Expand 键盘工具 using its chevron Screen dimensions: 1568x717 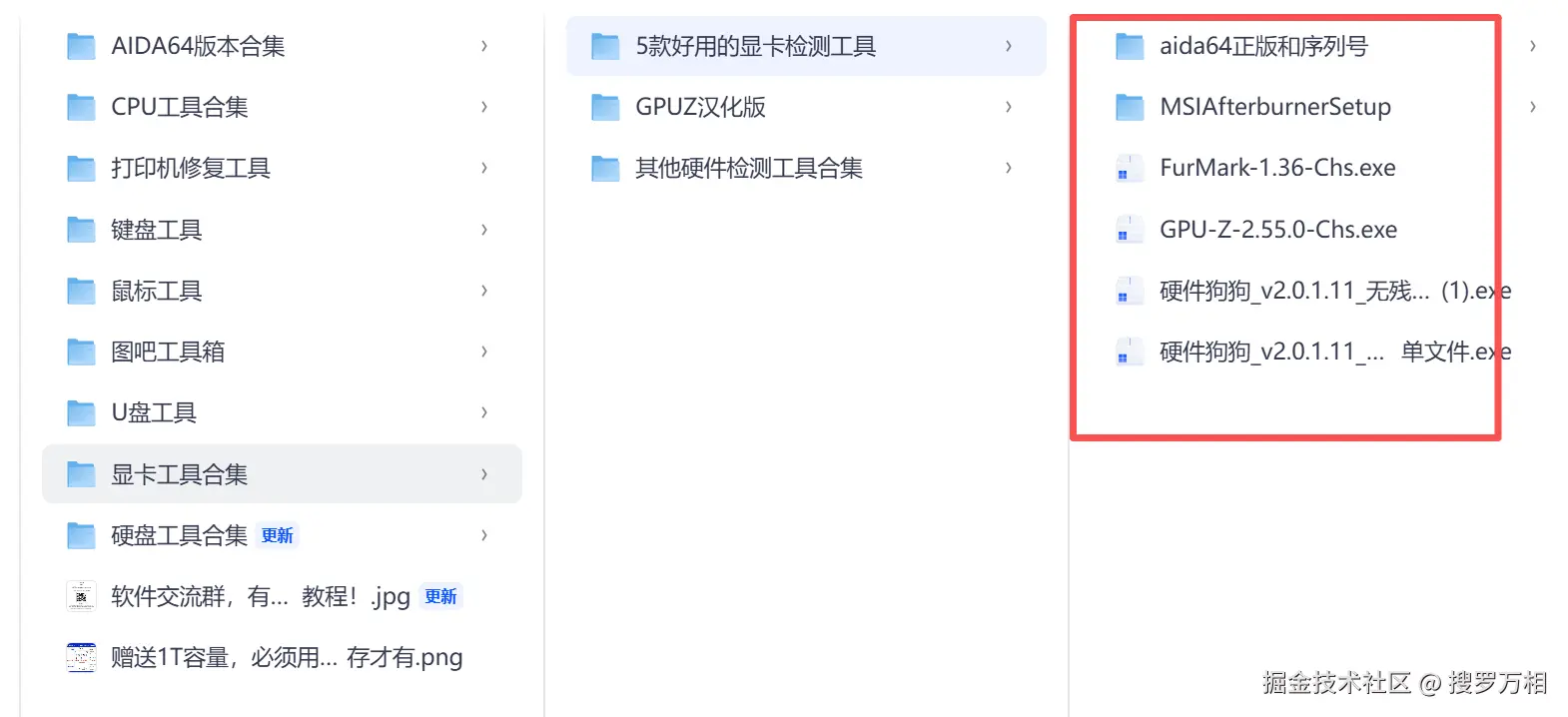(x=484, y=230)
